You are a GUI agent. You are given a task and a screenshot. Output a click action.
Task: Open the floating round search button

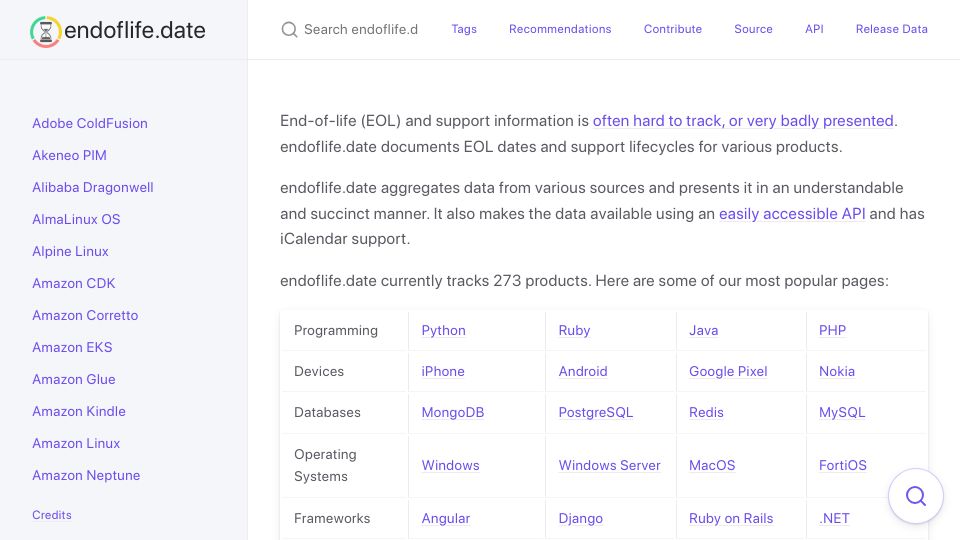pyautogui.click(x=916, y=496)
